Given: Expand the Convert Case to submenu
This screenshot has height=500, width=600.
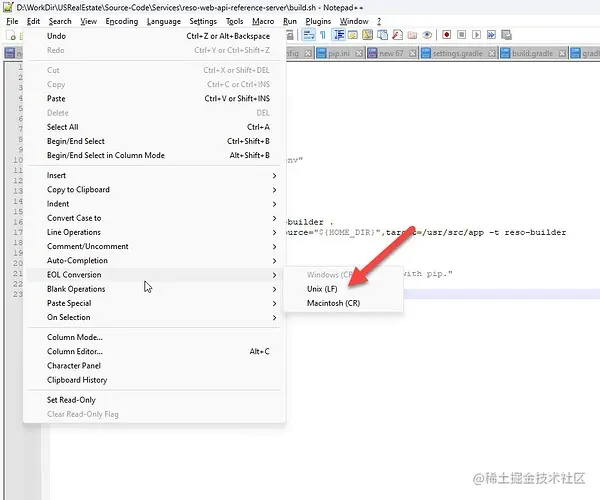Looking at the screenshot, I should [x=155, y=218].
